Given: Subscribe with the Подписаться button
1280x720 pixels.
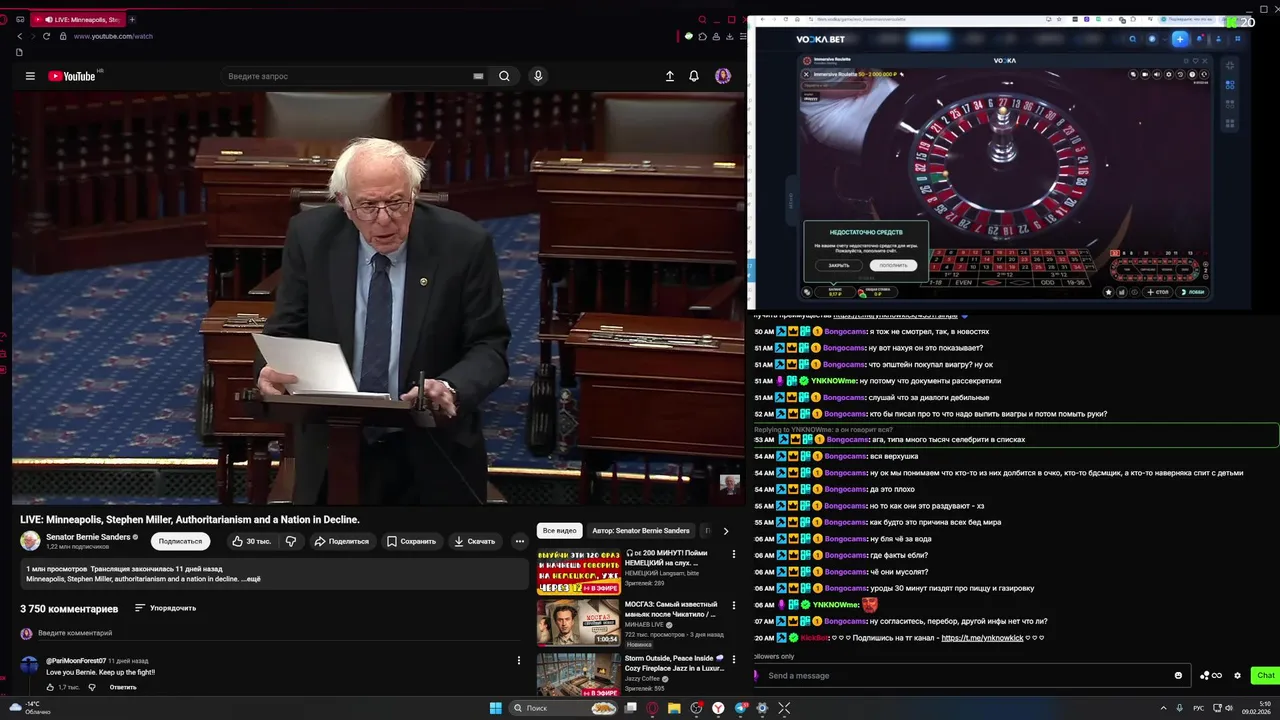Looking at the screenshot, I should (180, 541).
